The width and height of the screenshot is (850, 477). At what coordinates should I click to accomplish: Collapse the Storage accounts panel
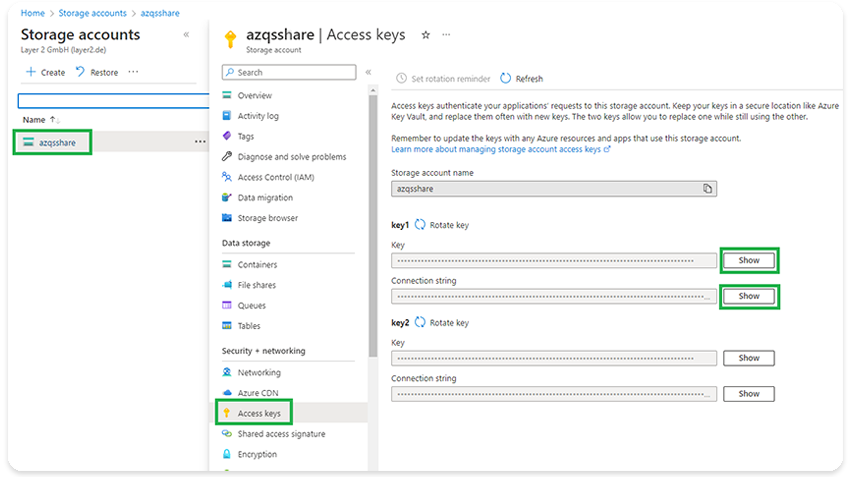(x=186, y=35)
